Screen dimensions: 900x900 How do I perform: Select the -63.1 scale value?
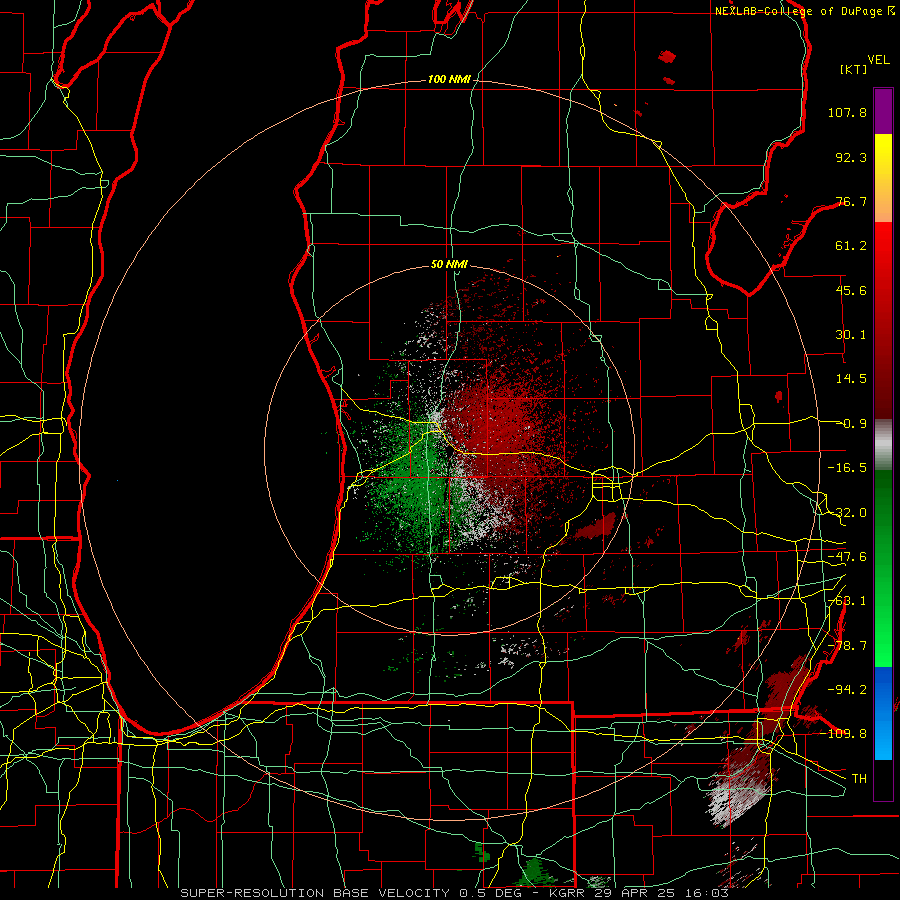847,601
